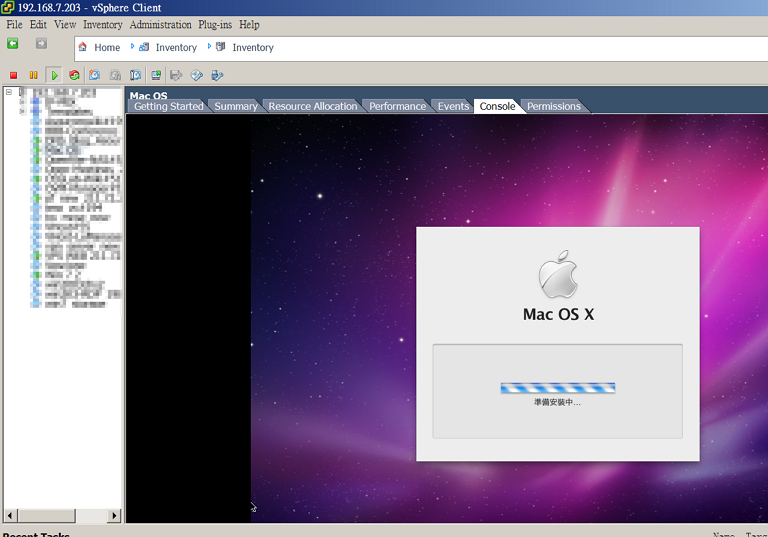This screenshot has width=768, height=537.
Task: Open the Resource Allocation tab
Action: (312, 106)
